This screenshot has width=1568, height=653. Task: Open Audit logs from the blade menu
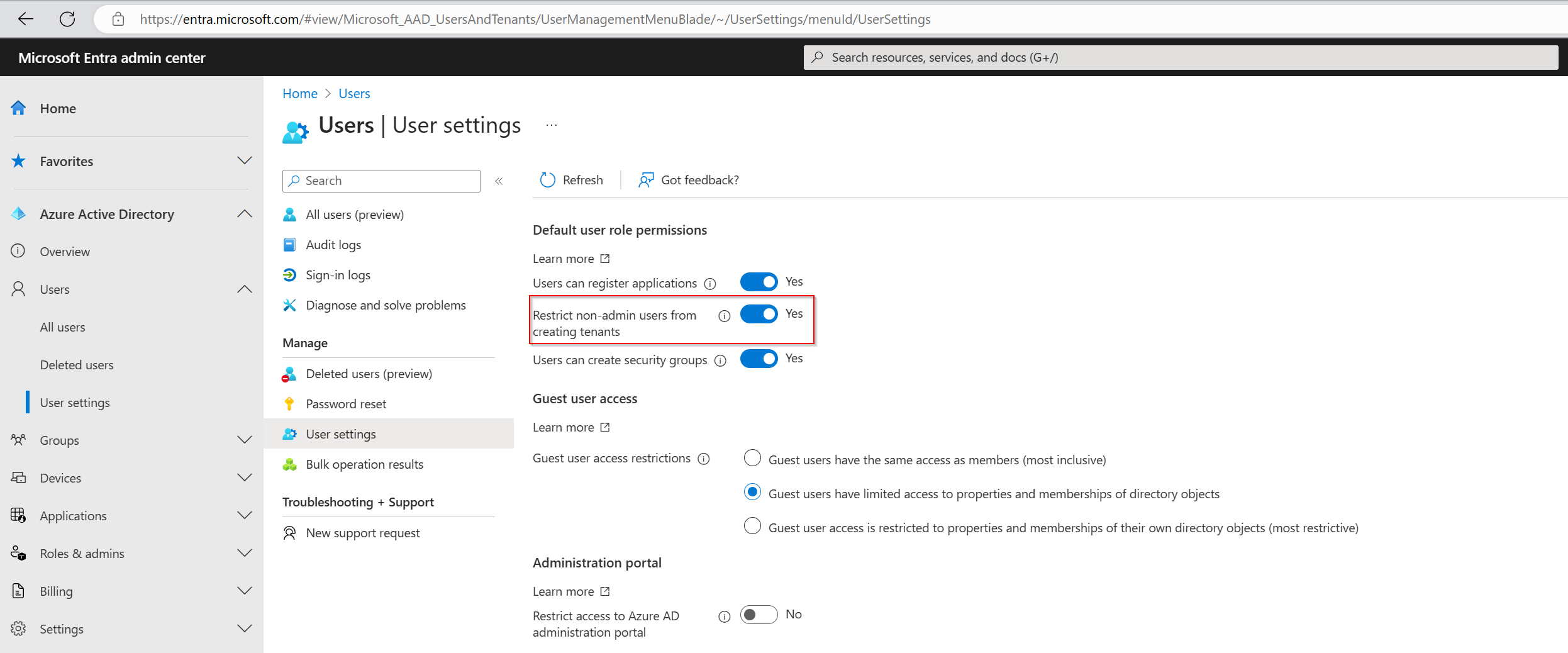click(x=333, y=245)
